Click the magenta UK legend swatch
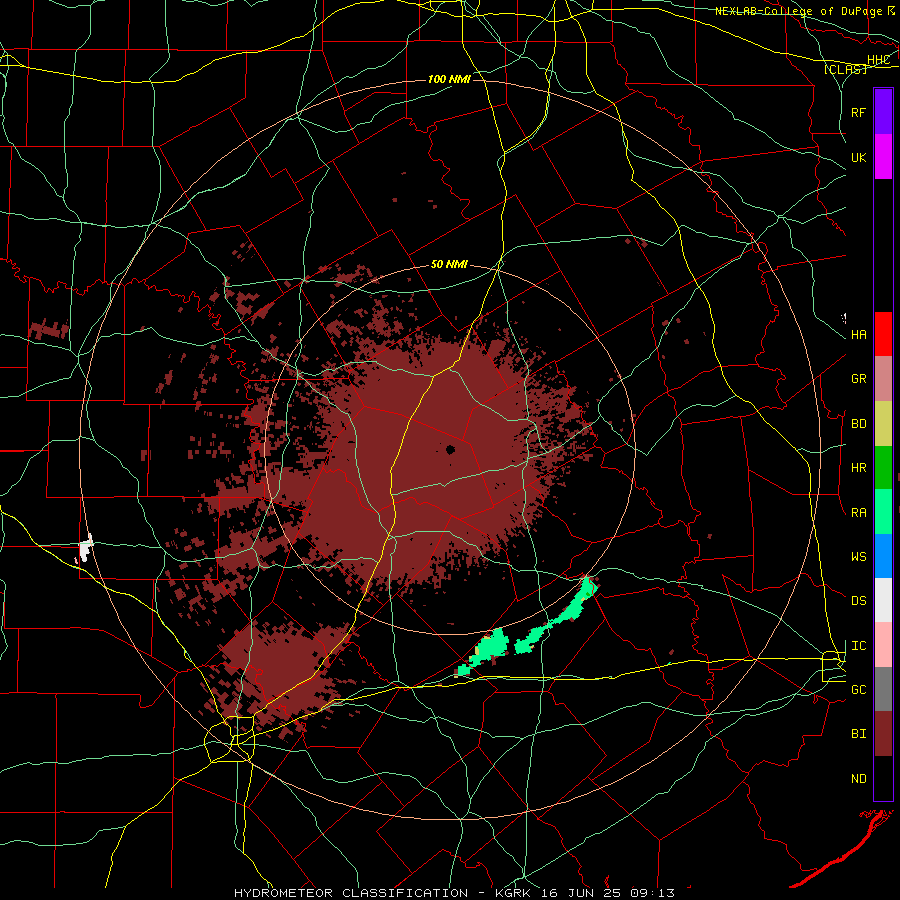Viewport: 900px width, 900px height. pyautogui.click(x=883, y=157)
